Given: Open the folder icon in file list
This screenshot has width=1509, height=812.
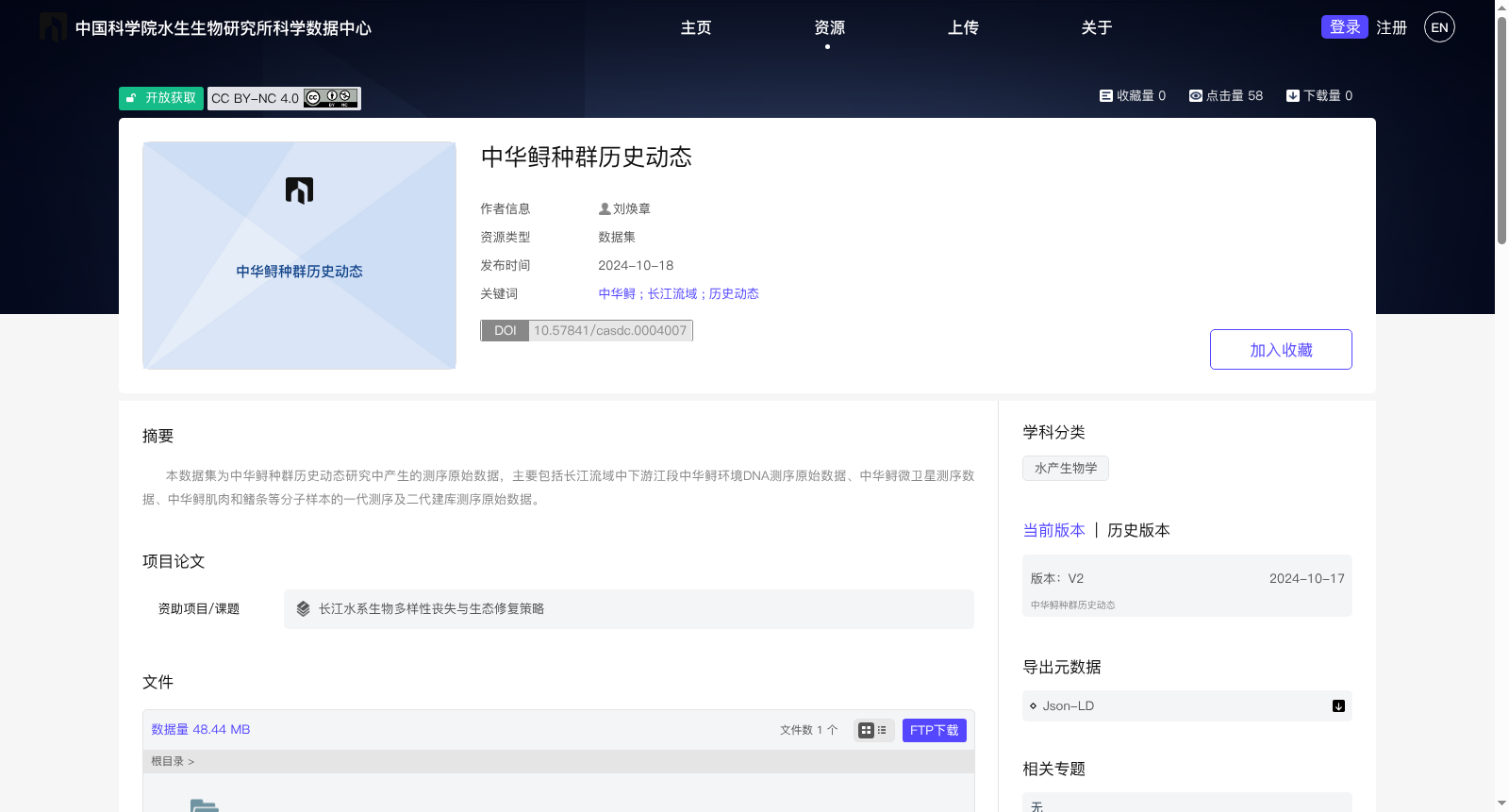Looking at the screenshot, I should [204, 804].
